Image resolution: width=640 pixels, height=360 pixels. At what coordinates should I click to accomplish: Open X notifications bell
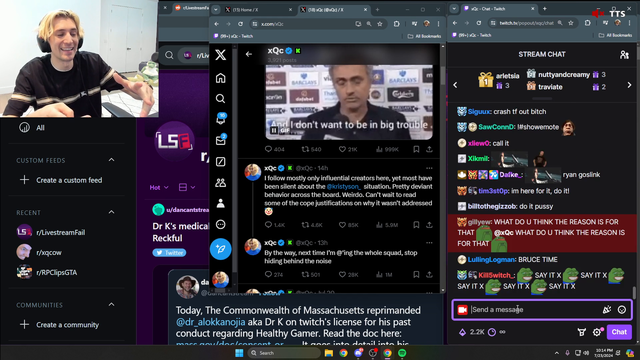[221, 119]
